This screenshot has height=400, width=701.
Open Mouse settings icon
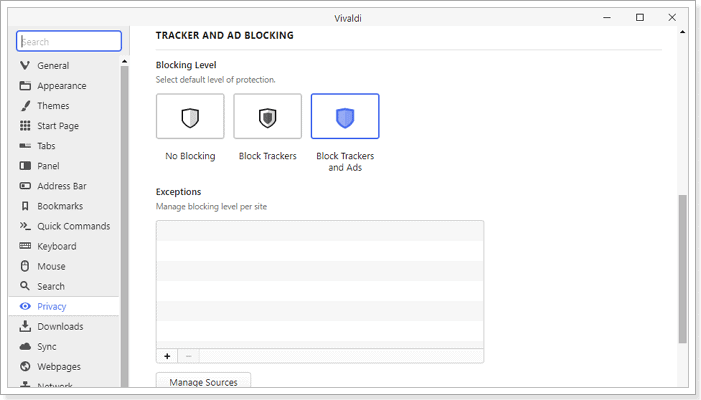(25, 266)
